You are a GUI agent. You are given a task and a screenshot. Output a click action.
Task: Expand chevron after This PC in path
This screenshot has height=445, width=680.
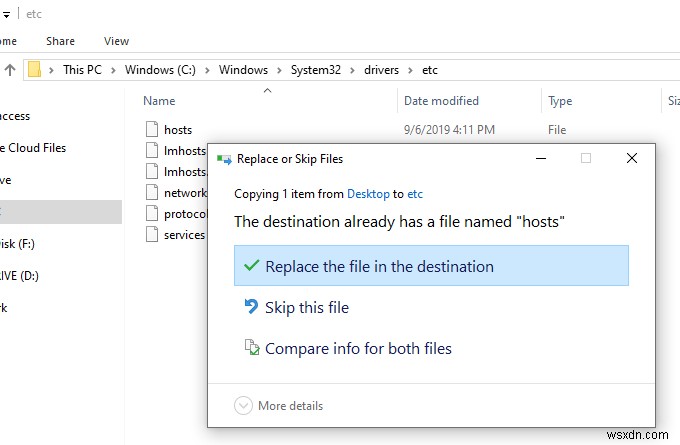(113, 70)
